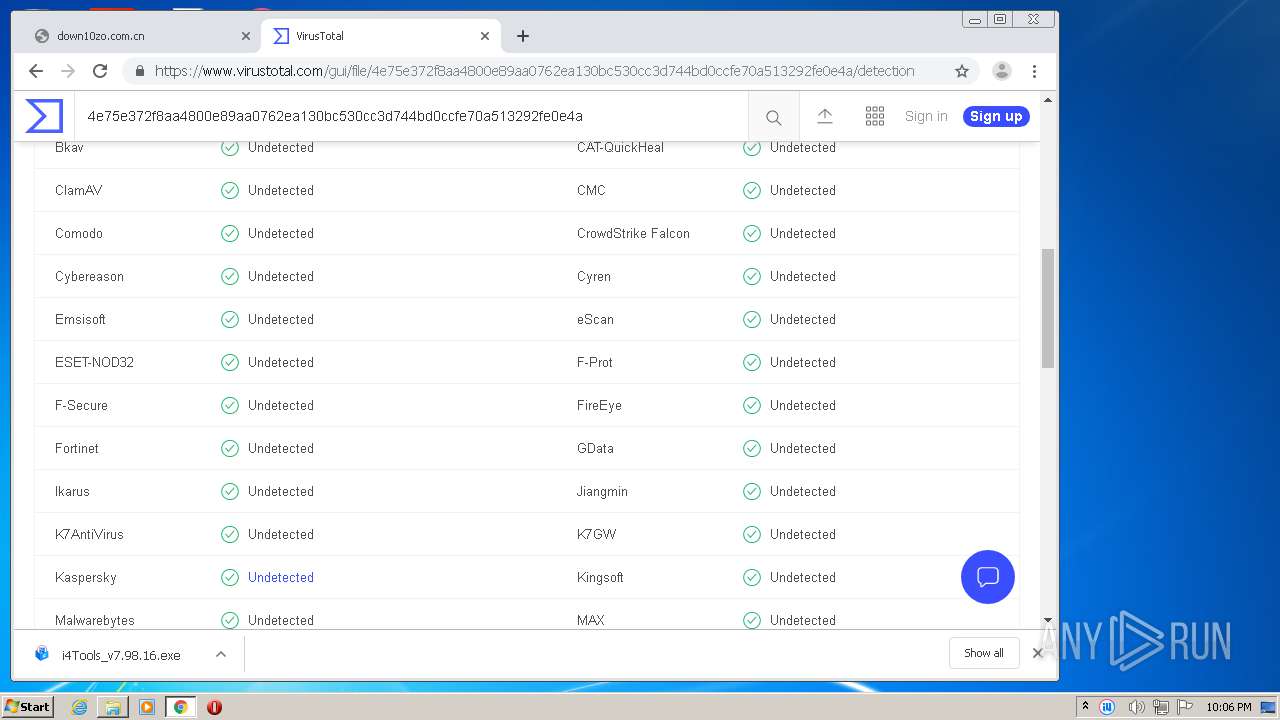Click the Fortinet engine name

tap(77, 448)
